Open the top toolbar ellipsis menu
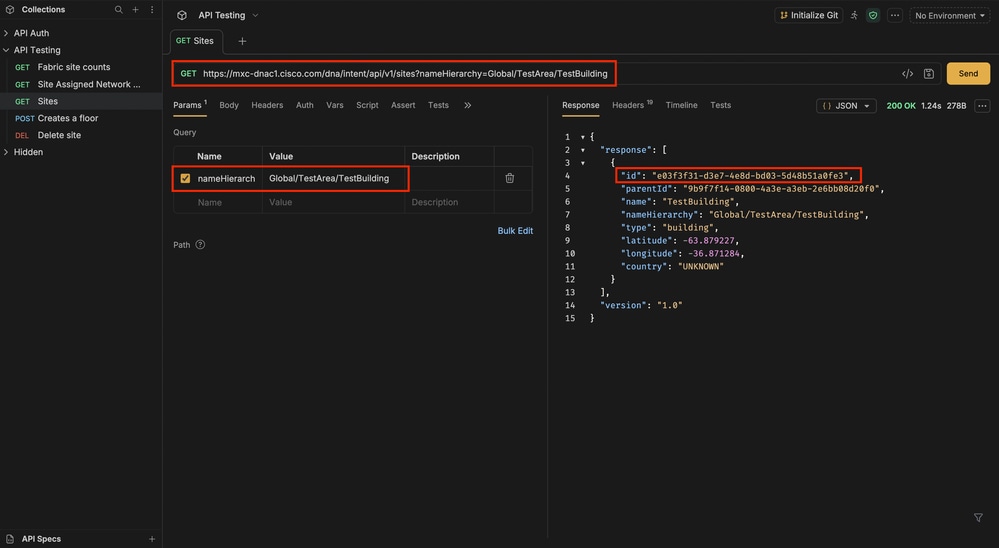 [895, 15]
